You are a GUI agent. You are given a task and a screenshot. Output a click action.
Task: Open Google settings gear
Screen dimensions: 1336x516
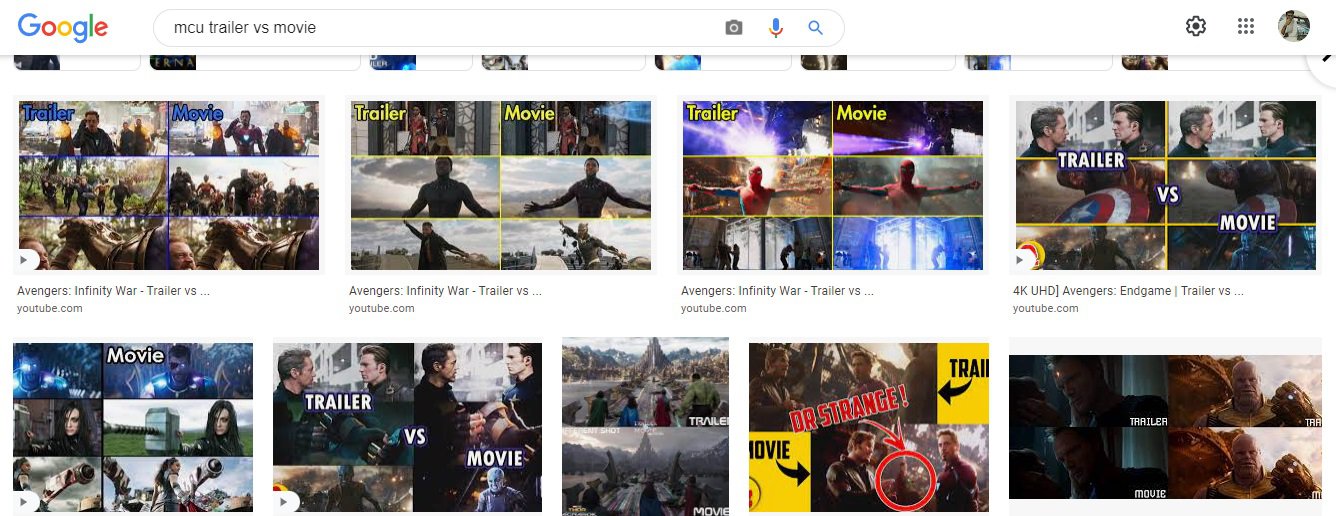tap(1196, 27)
